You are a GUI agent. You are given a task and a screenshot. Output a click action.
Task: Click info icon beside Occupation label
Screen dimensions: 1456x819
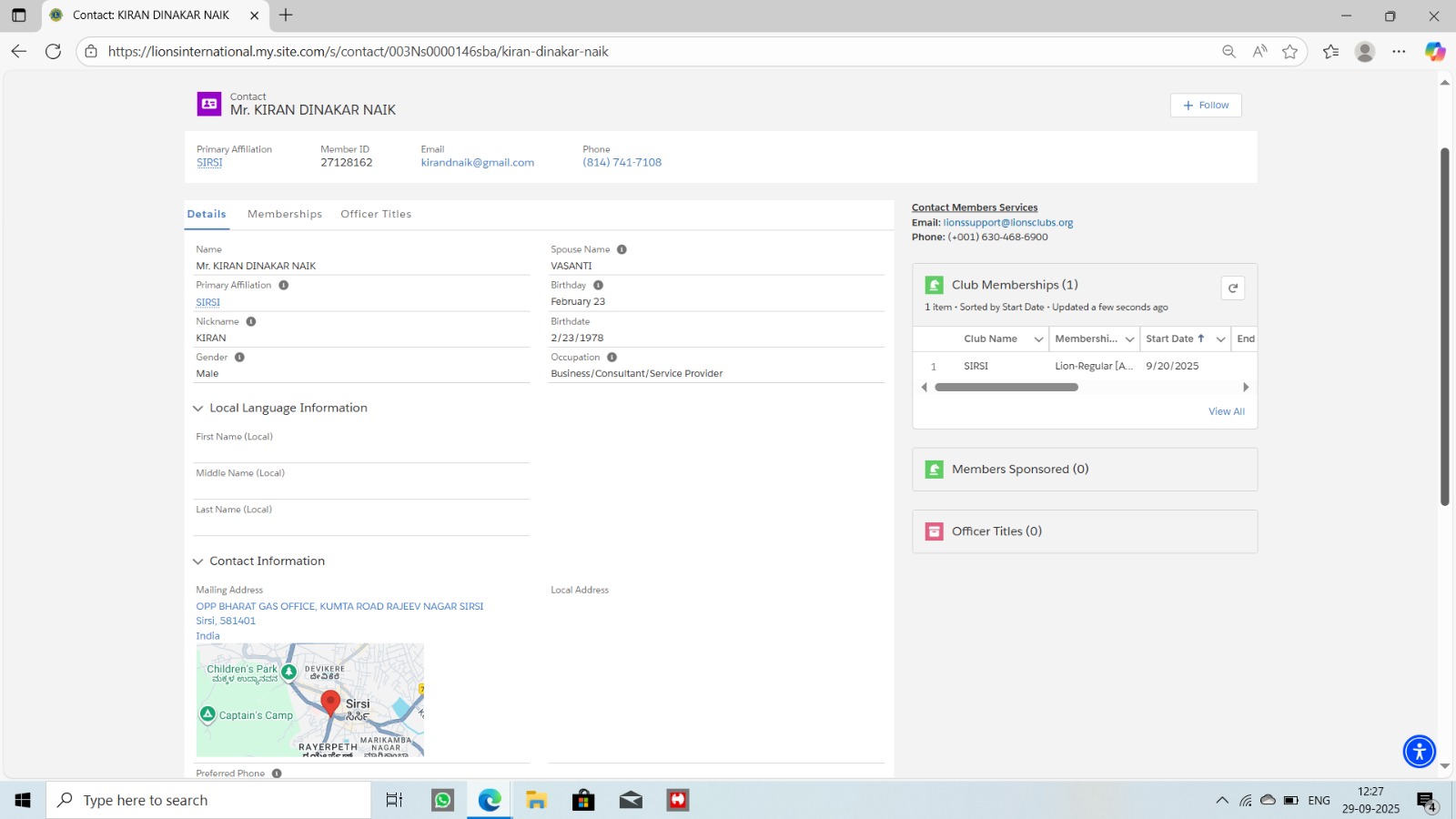[x=612, y=358]
